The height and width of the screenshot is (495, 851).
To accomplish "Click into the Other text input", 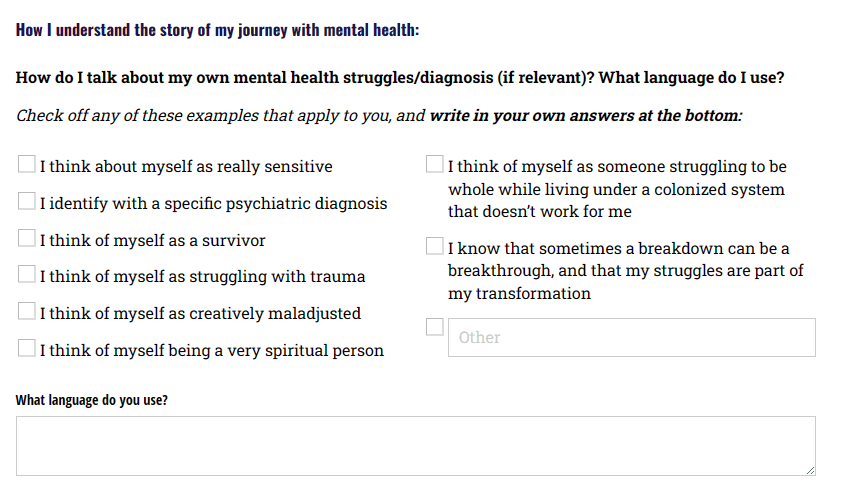I will (x=631, y=338).
